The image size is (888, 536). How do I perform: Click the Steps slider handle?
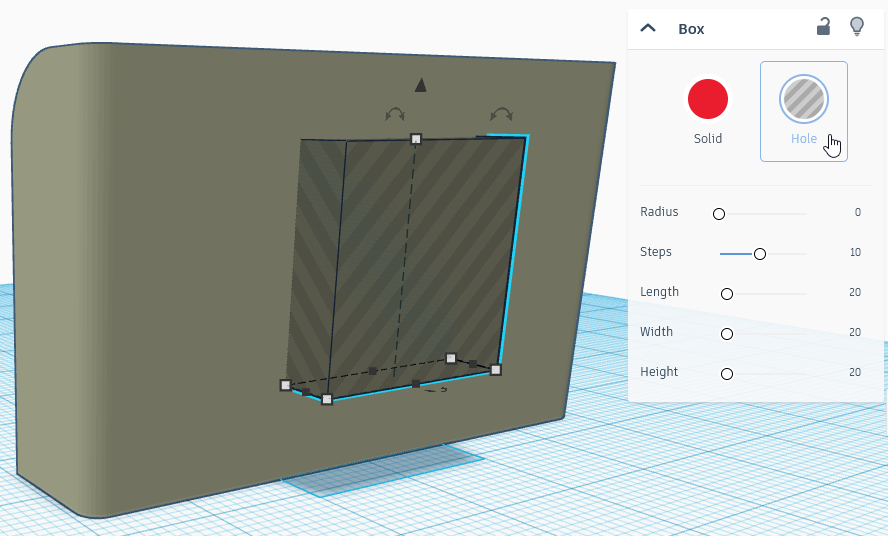pos(759,254)
